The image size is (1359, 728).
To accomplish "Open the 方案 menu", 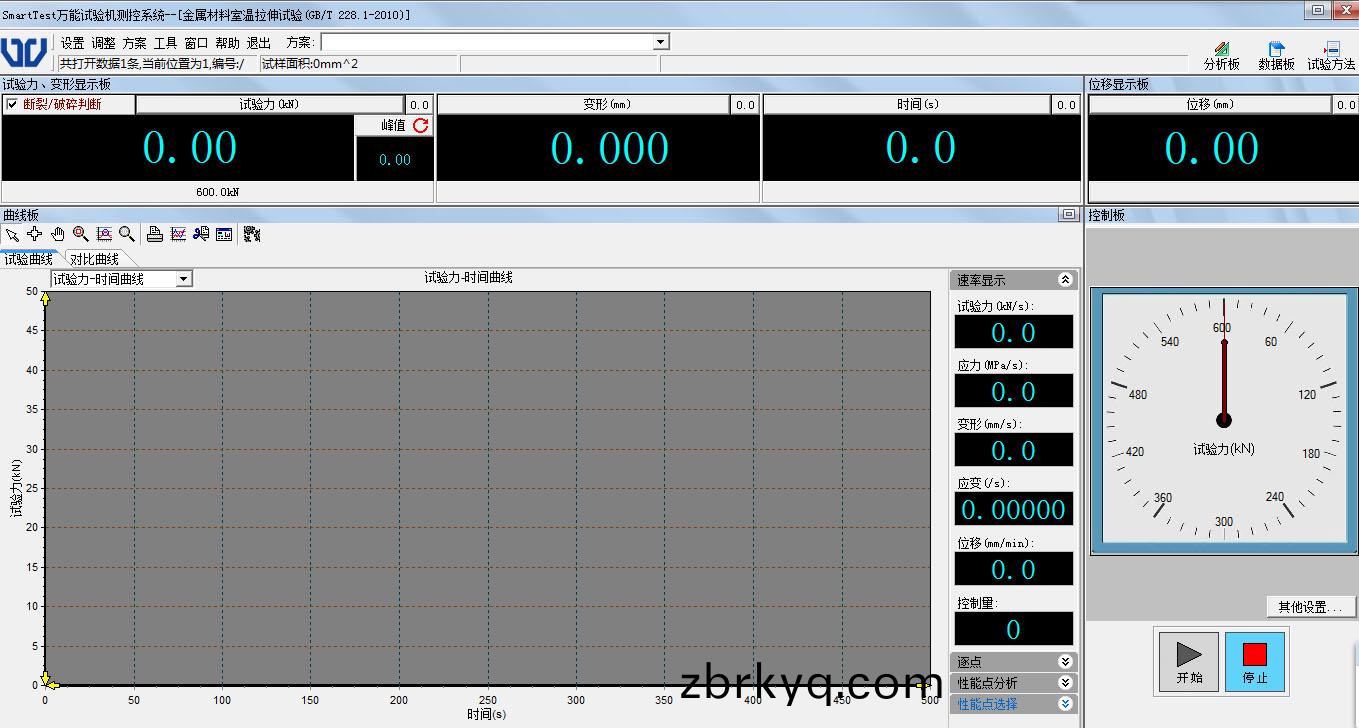I will [135, 43].
